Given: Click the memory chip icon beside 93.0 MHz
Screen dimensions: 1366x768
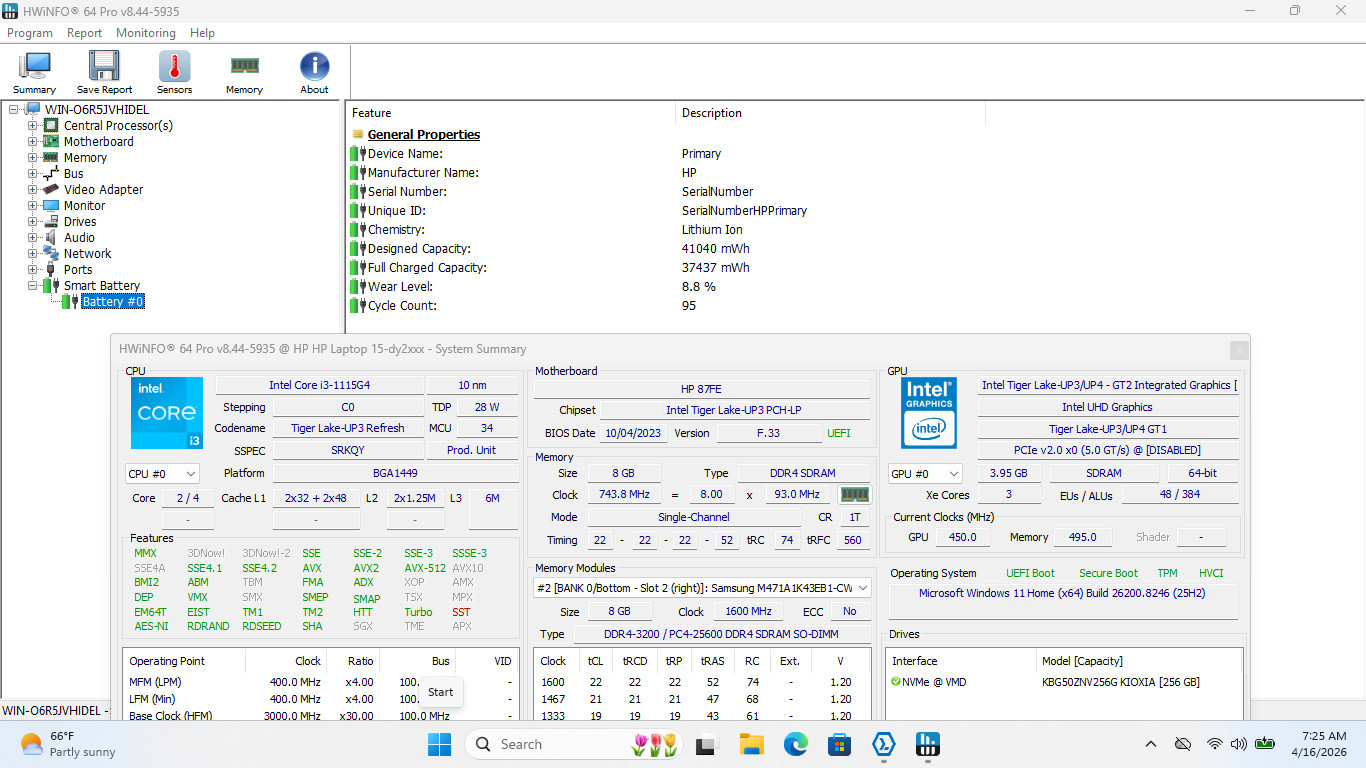Looking at the screenshot, I should click(x=854, y=494).
